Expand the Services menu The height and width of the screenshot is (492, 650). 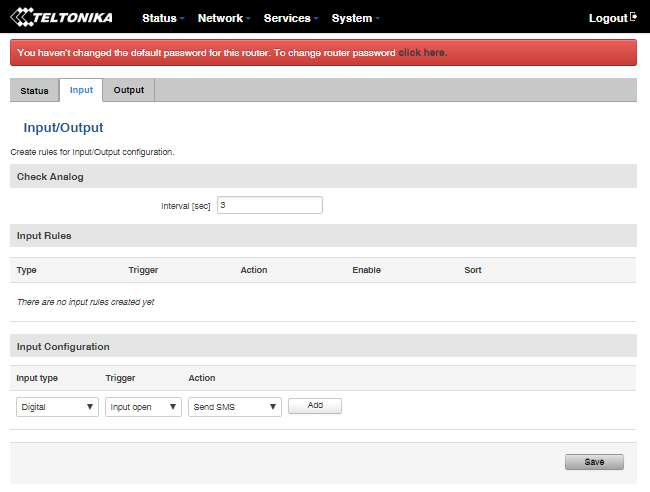click(290, 18)
